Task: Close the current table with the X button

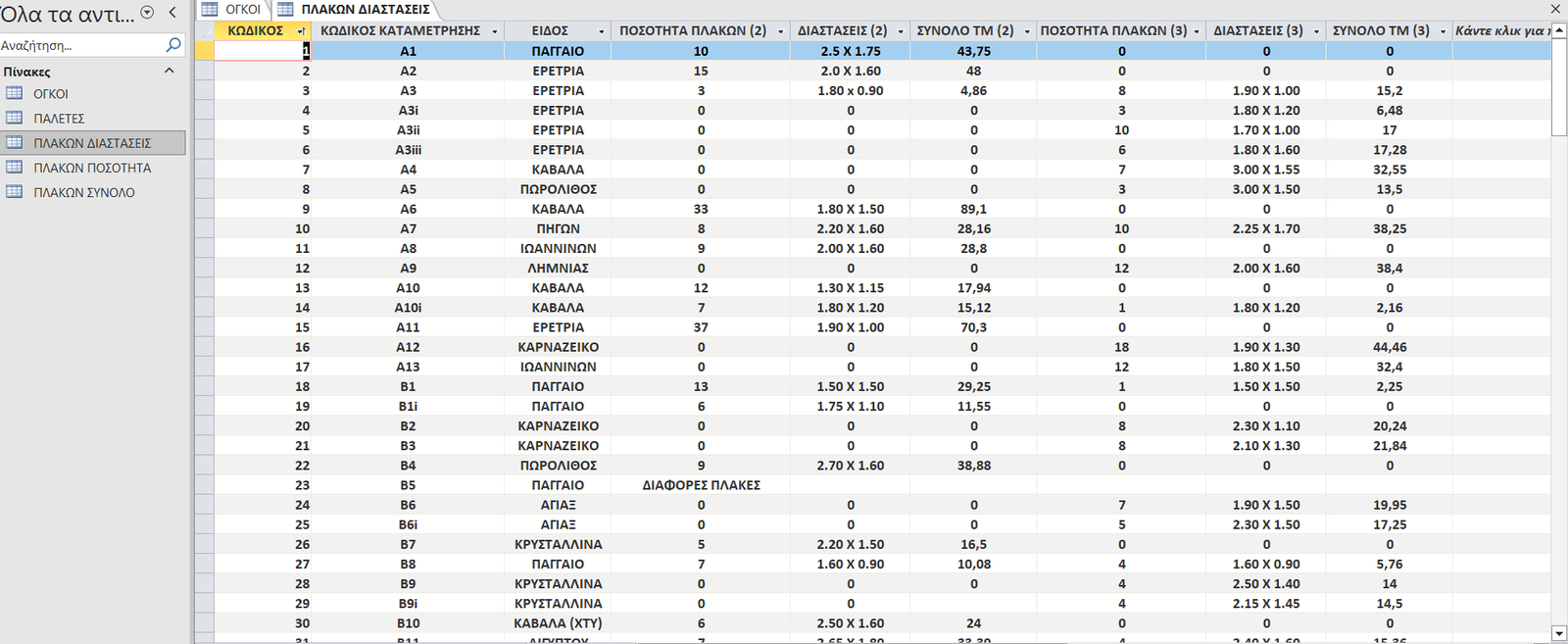Action: coord(1555,9)
